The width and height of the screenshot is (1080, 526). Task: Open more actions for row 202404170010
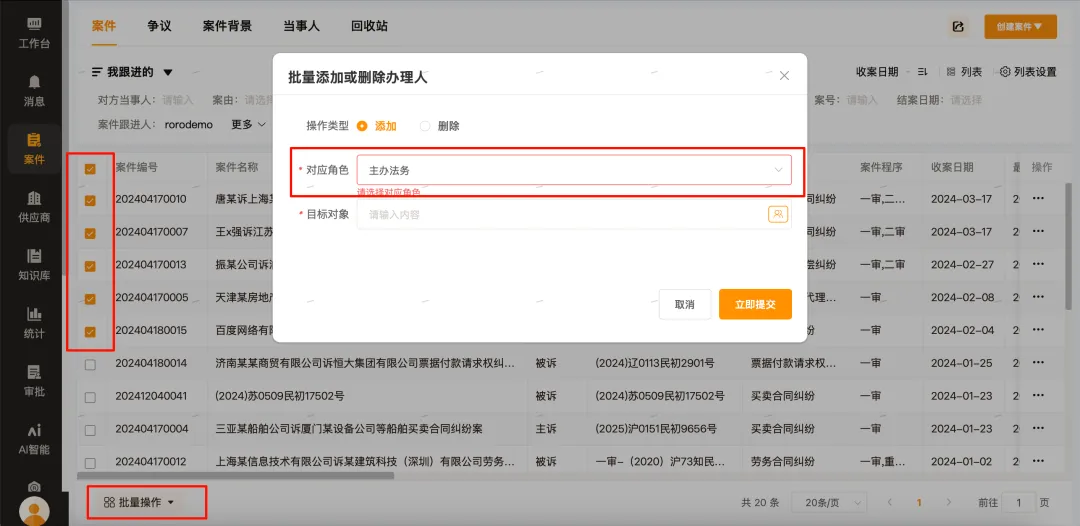1039,199
